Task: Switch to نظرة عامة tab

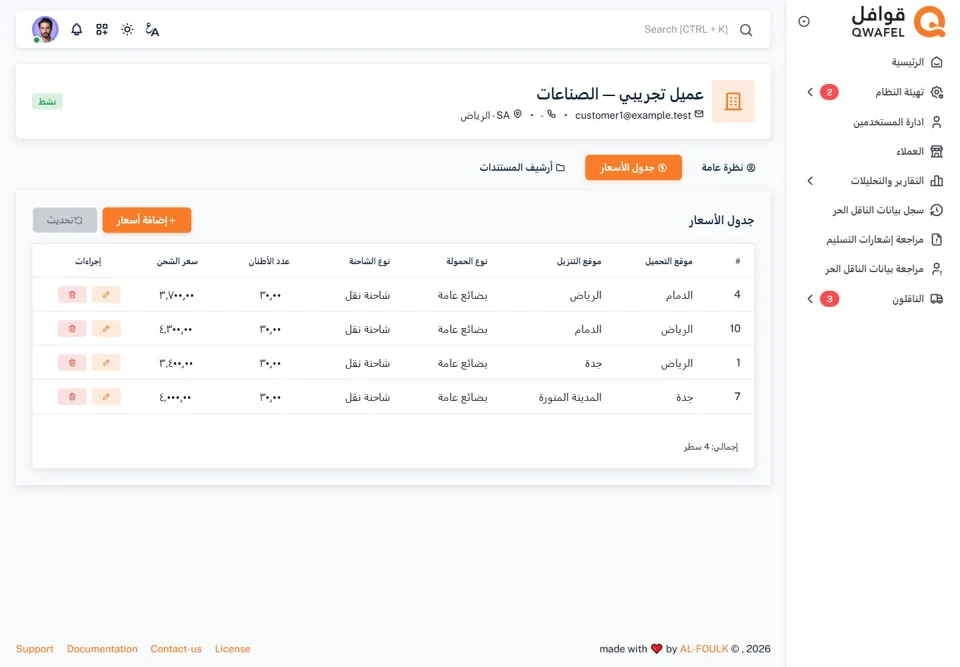Action: tap(729, 168)
